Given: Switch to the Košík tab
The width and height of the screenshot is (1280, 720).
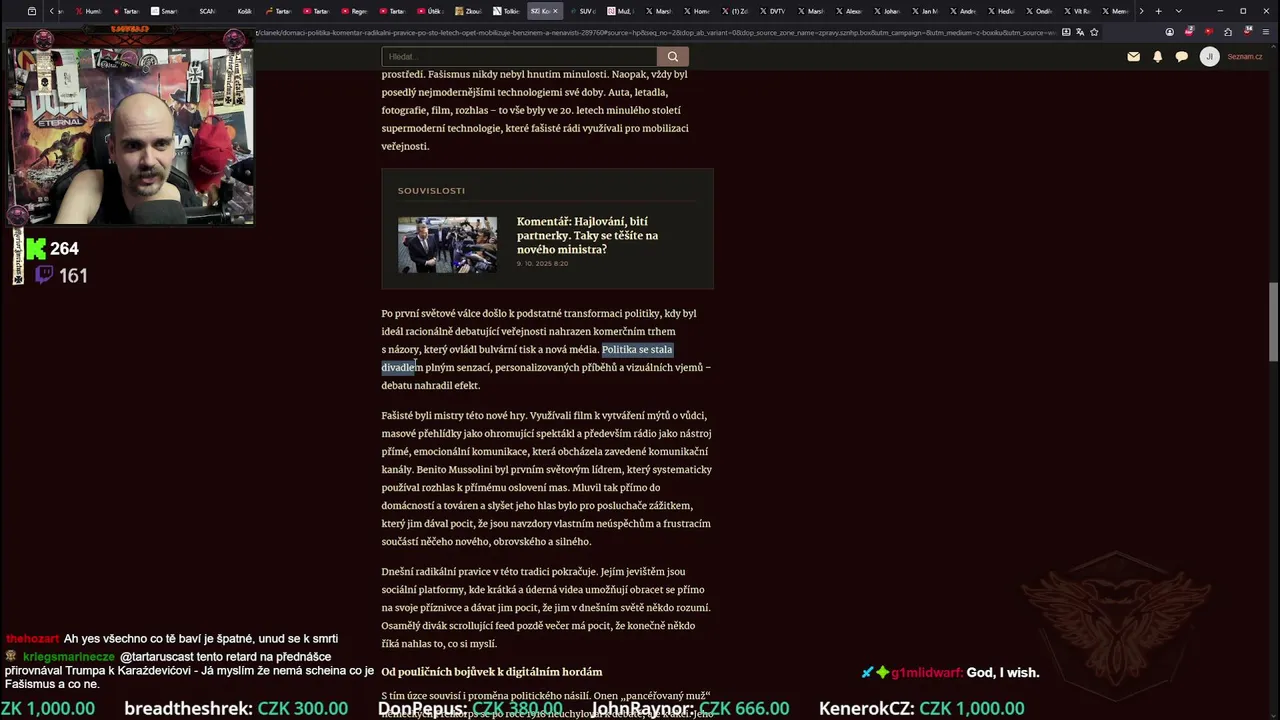Looking at the screenshot, I should tap(241, 11).
